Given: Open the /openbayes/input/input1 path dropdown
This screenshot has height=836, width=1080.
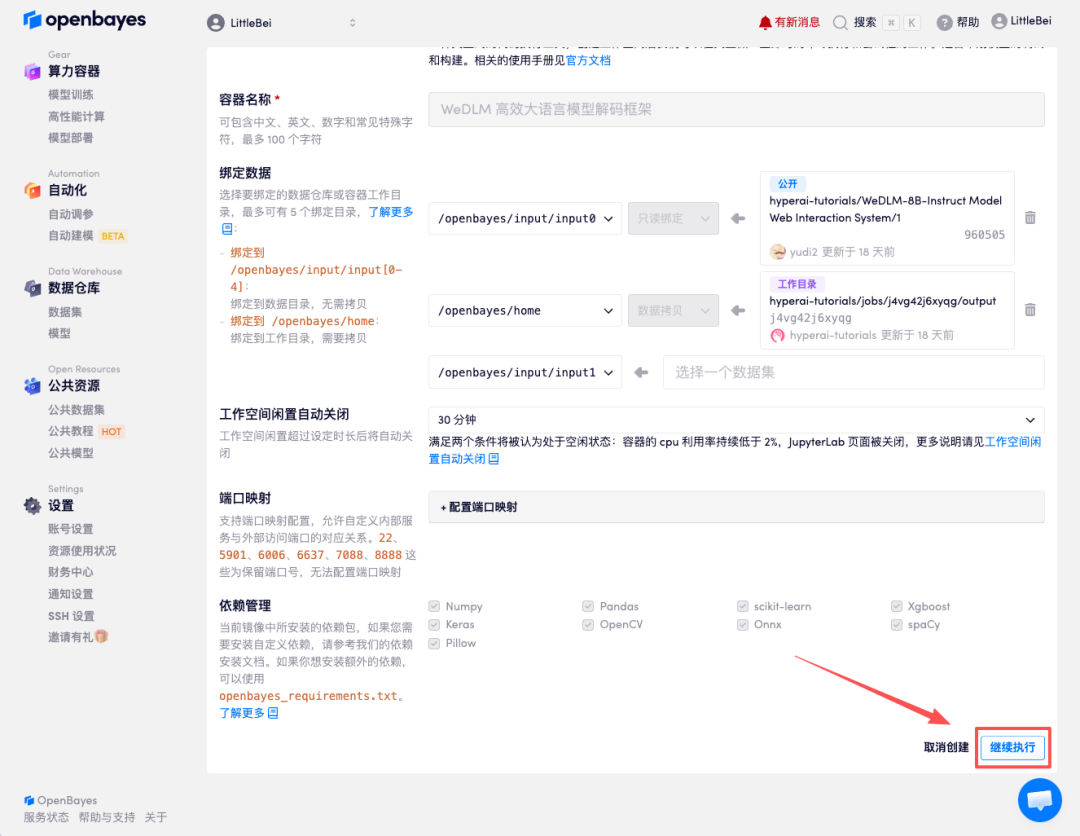Looking at the screenshot, I should point(525,373).
